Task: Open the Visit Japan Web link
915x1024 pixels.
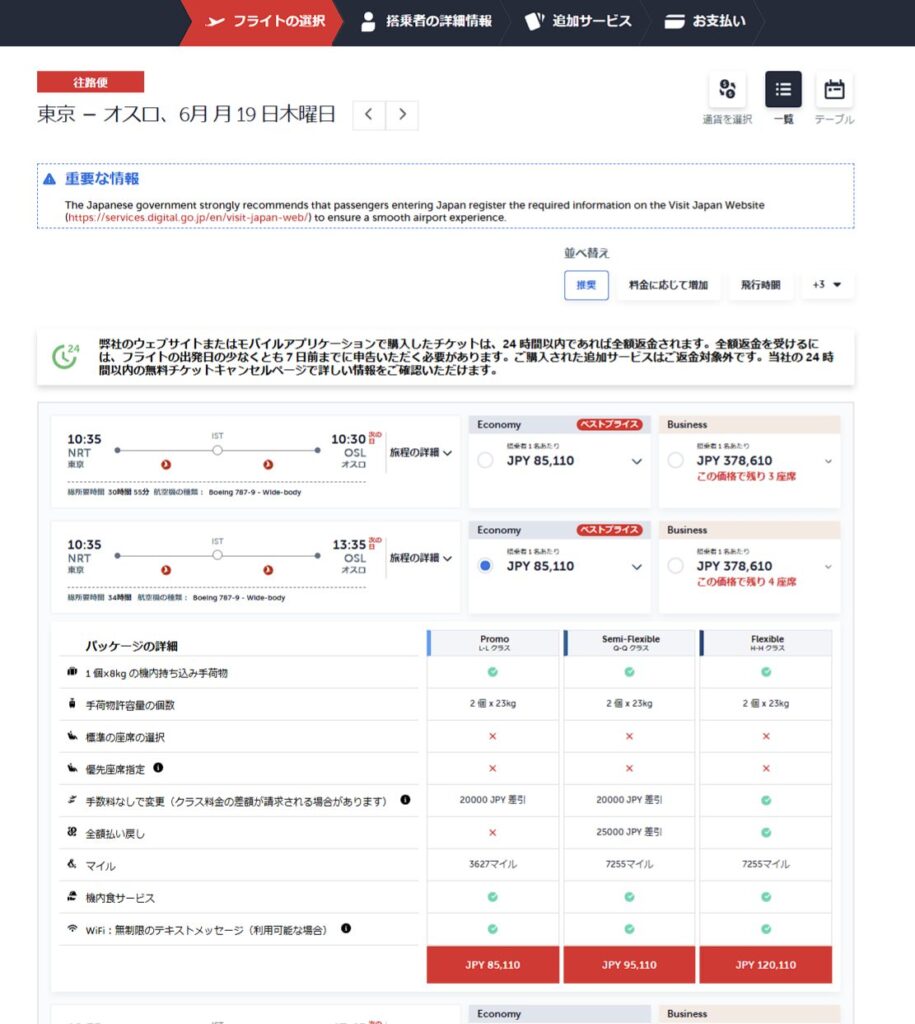Action: (x=188, y=217)
